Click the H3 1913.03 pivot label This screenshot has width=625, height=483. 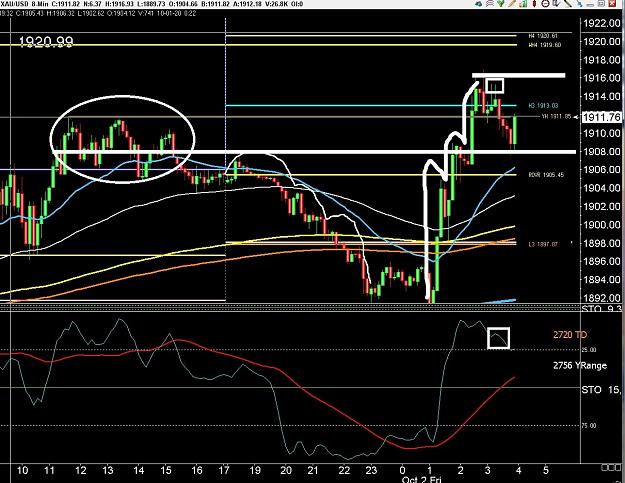543,106
